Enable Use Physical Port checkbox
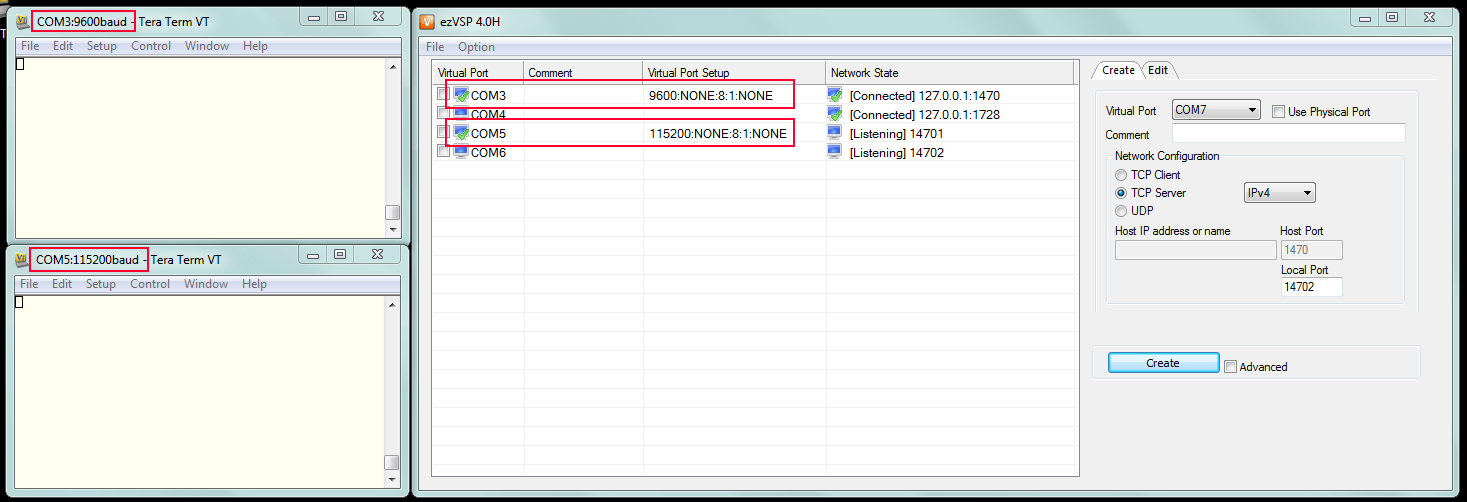Image resolution: width=1467 pixels, height=502 pixels. tap(1278, 111)
